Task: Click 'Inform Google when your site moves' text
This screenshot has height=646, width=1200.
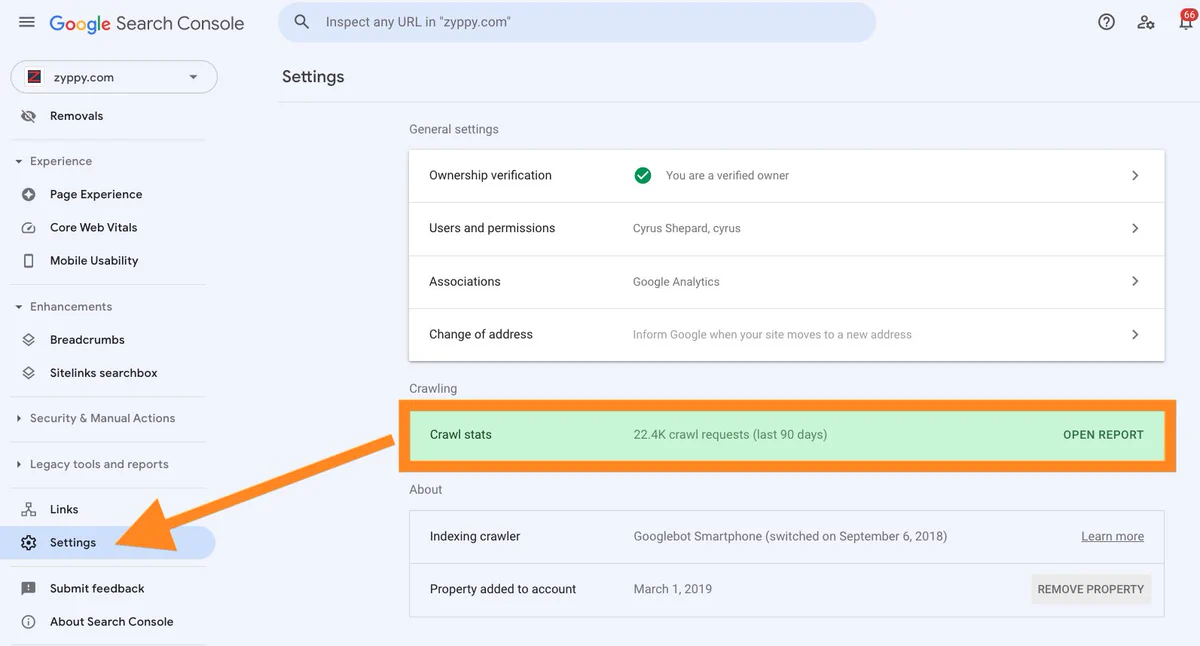Action: pos(772,334)
